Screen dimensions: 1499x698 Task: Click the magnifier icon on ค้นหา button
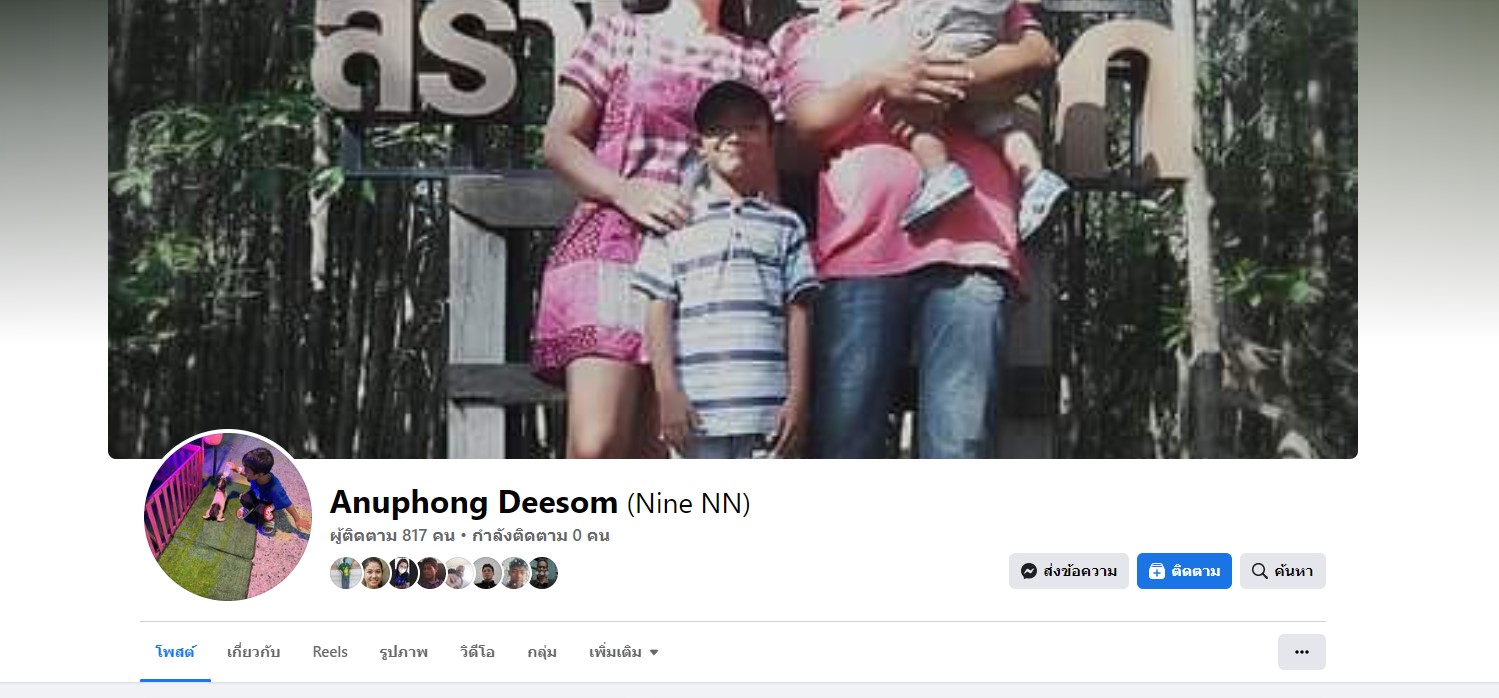point(1259,571)
